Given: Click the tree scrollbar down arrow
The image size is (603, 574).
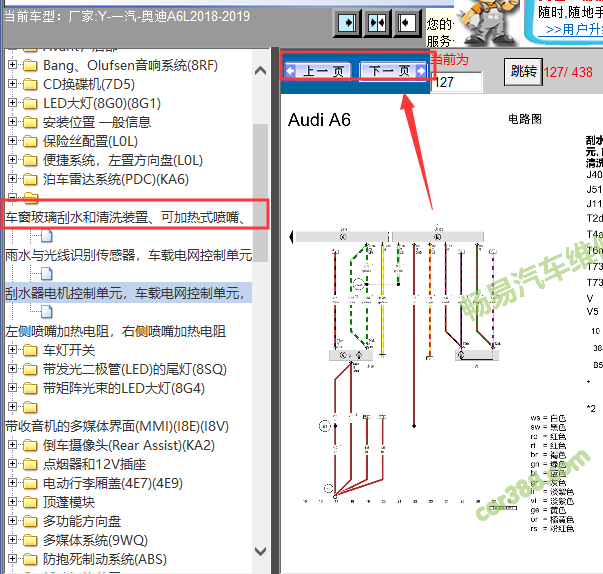Looking at the screenshot, I should pyautogui.click(x=260, y=551).
